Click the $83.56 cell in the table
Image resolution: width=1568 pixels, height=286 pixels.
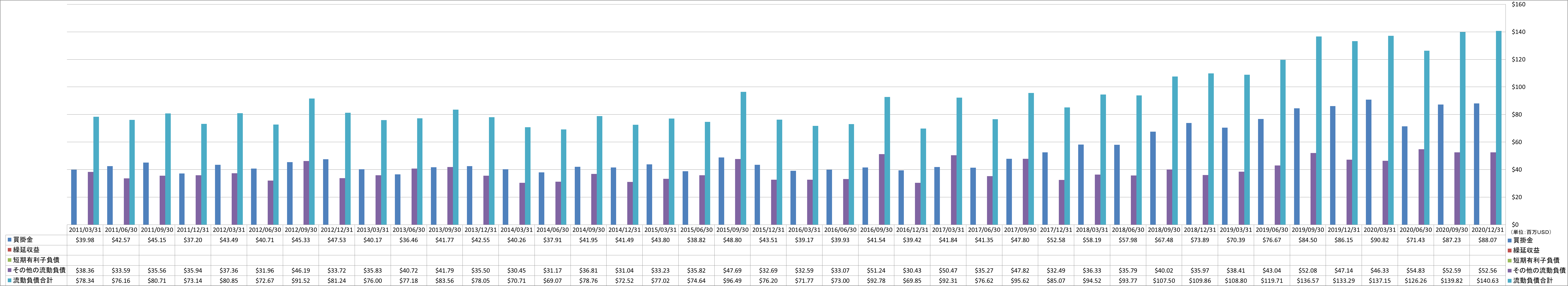(444, 280)
